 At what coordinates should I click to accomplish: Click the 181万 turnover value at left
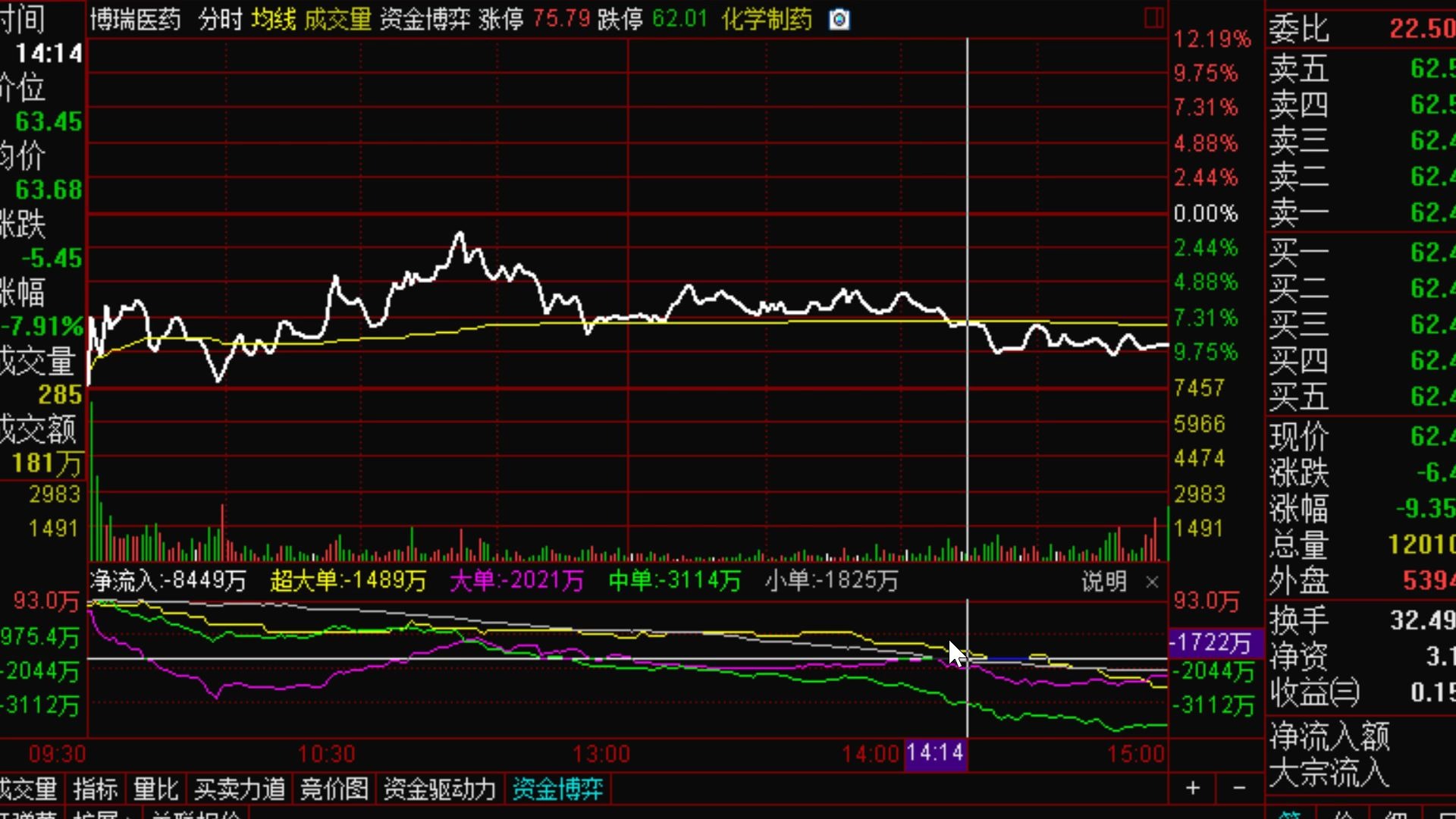point(46,463)
